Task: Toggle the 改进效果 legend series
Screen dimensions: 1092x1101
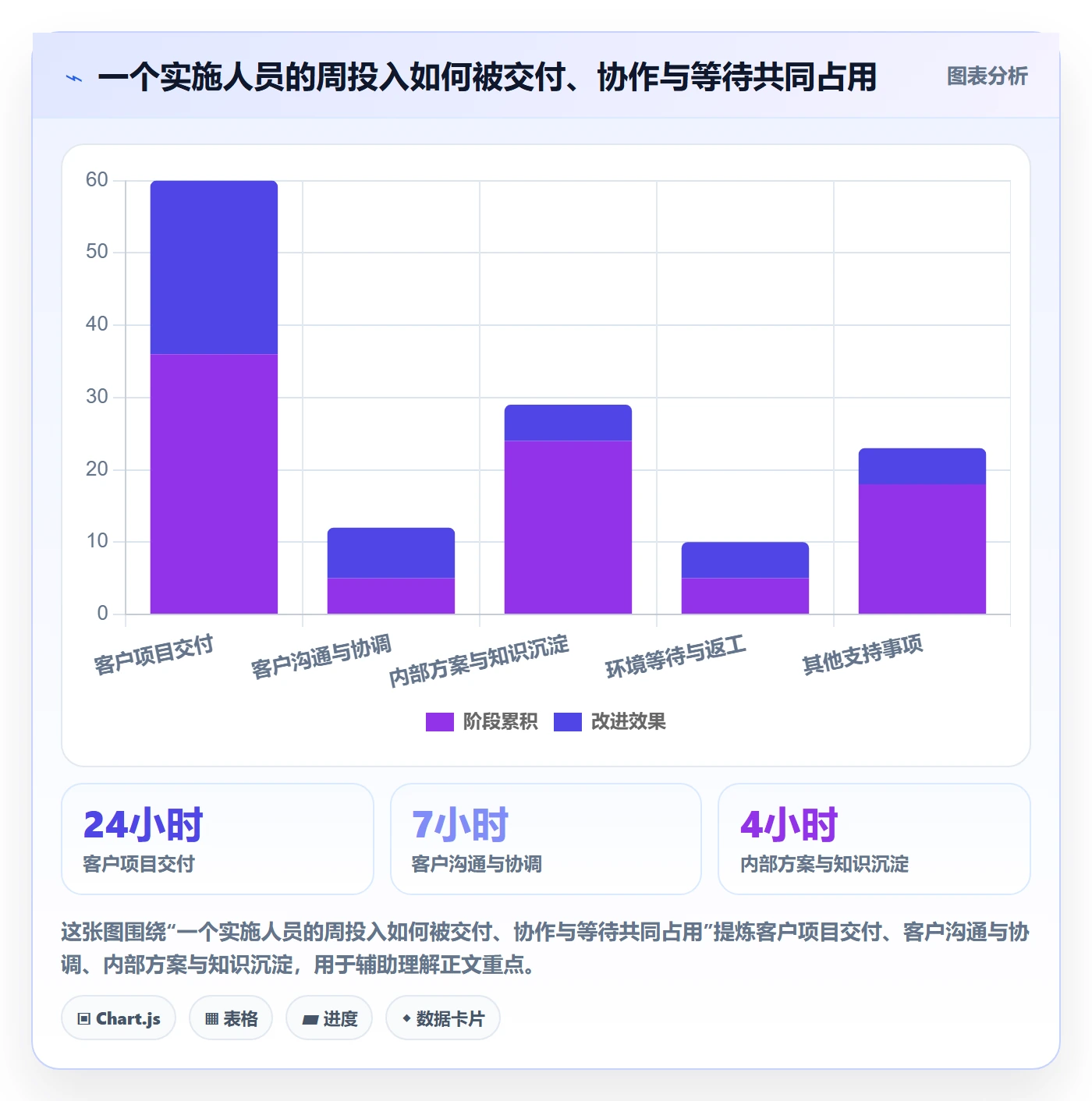Action: click(610, 722)
